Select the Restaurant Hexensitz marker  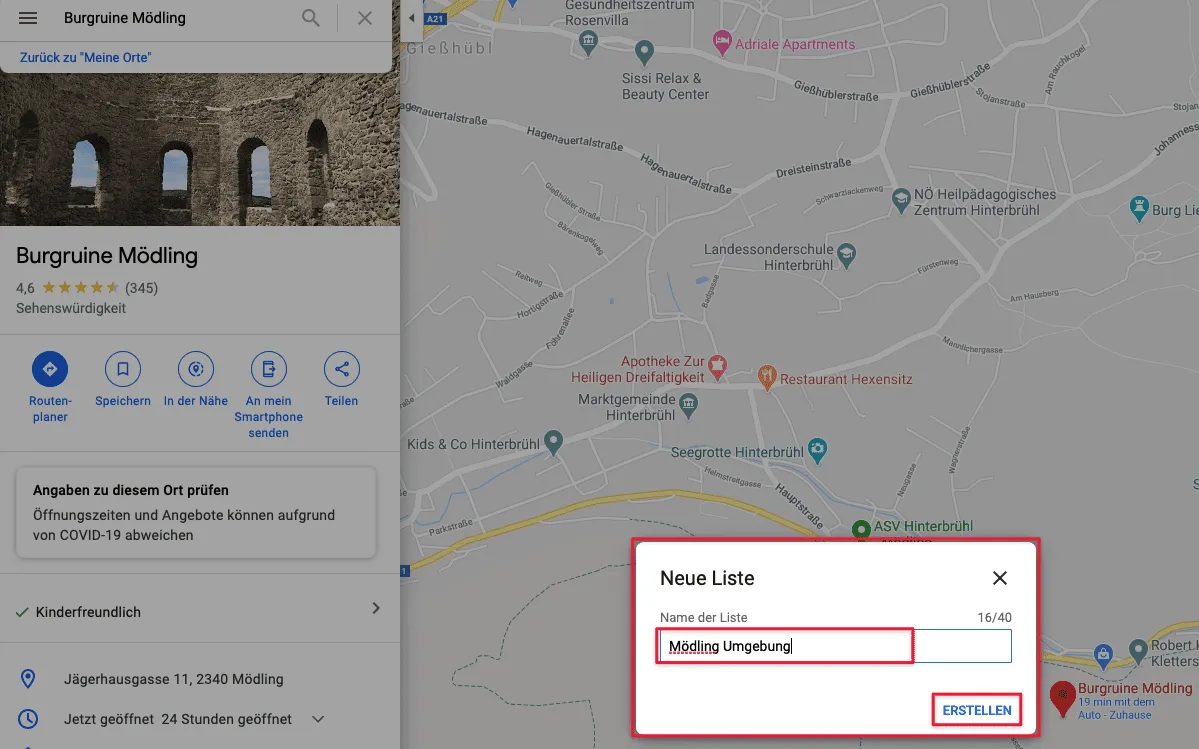pos(767,376)
